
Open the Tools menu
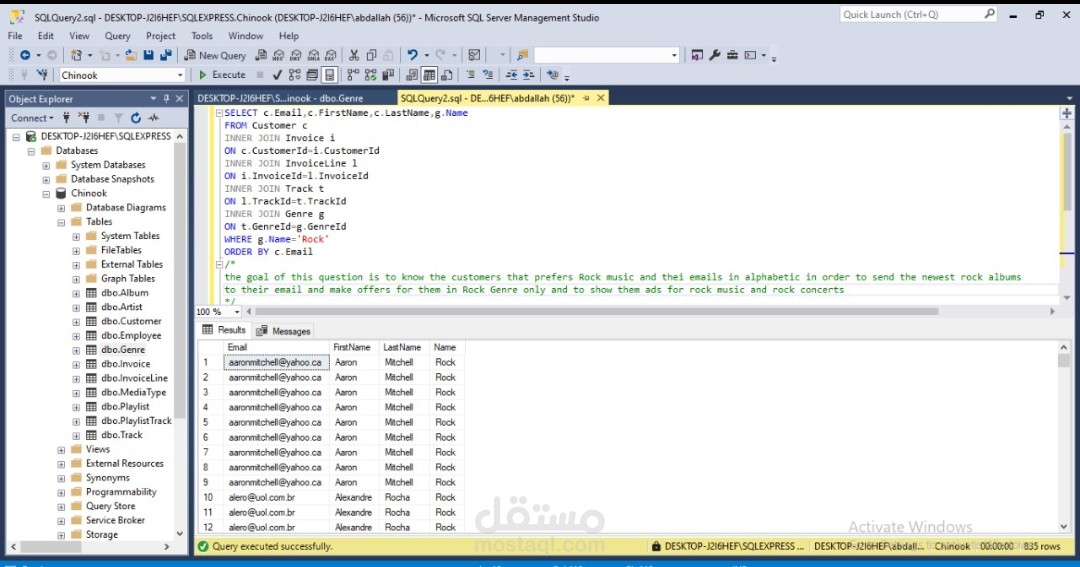tap(202, 36)
